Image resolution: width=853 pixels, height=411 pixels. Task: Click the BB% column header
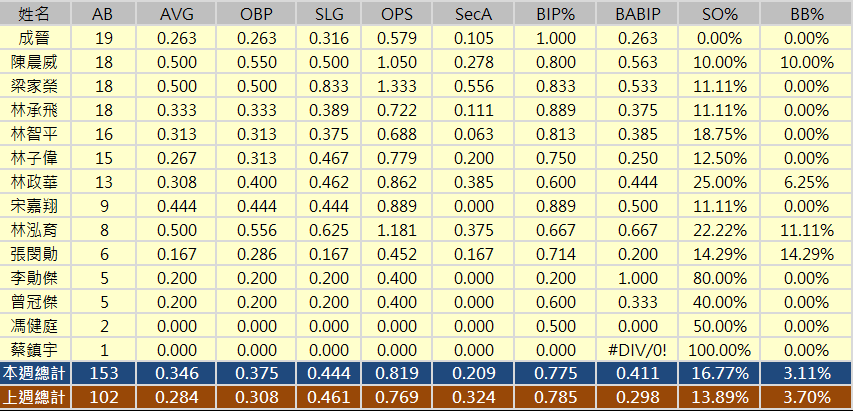point(804,15)
